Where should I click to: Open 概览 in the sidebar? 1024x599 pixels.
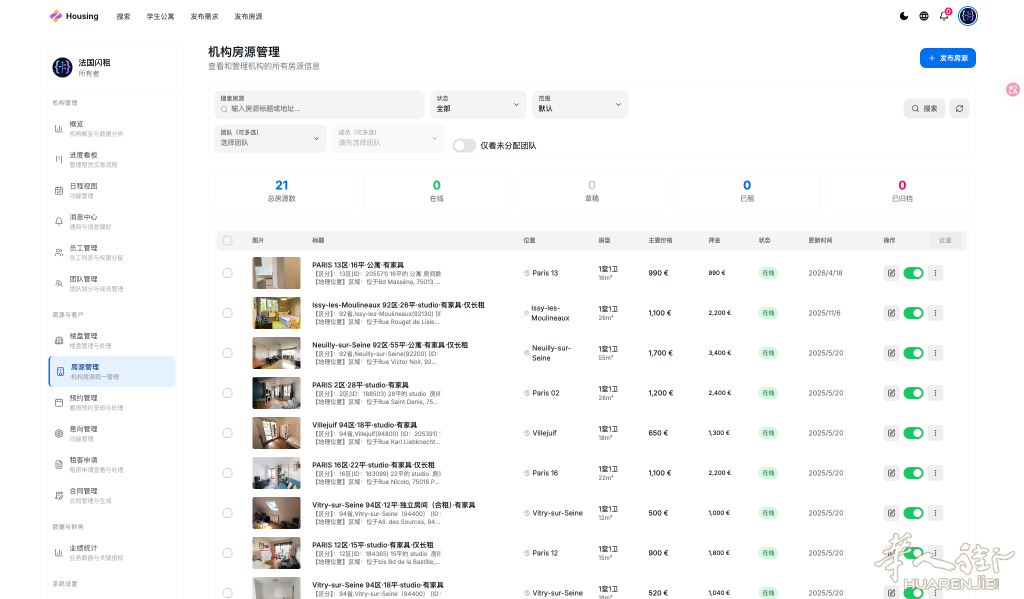[112, 128]
